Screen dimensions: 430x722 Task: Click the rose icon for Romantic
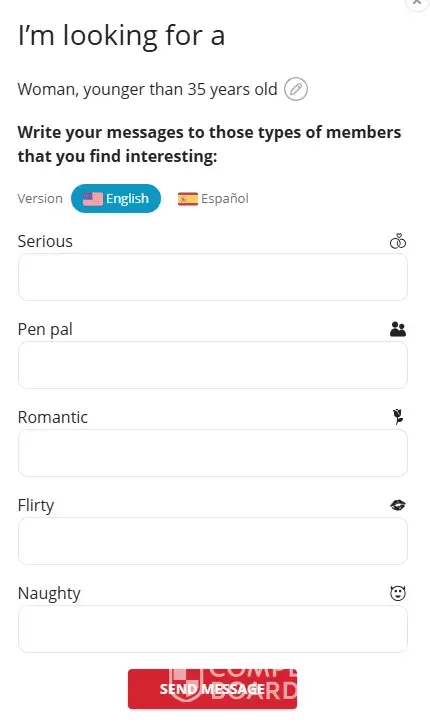[x=398, y=416]
